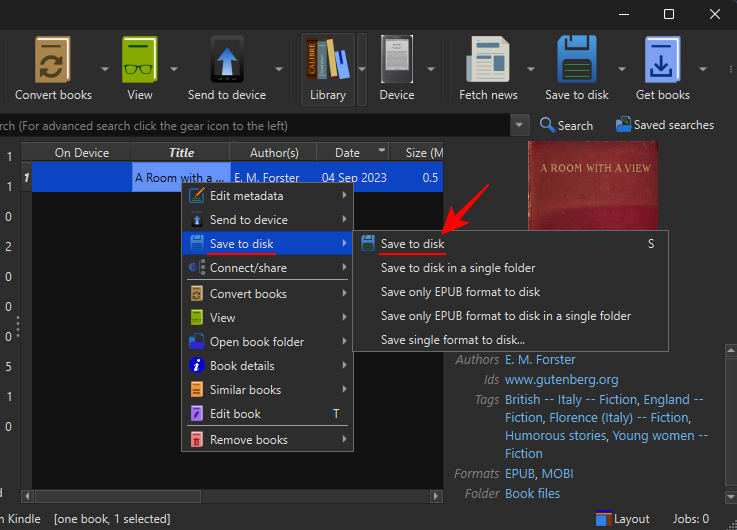Click the Layout button in status bar
737x530 pixels.
pyautogui.click(x=622, y=519)
